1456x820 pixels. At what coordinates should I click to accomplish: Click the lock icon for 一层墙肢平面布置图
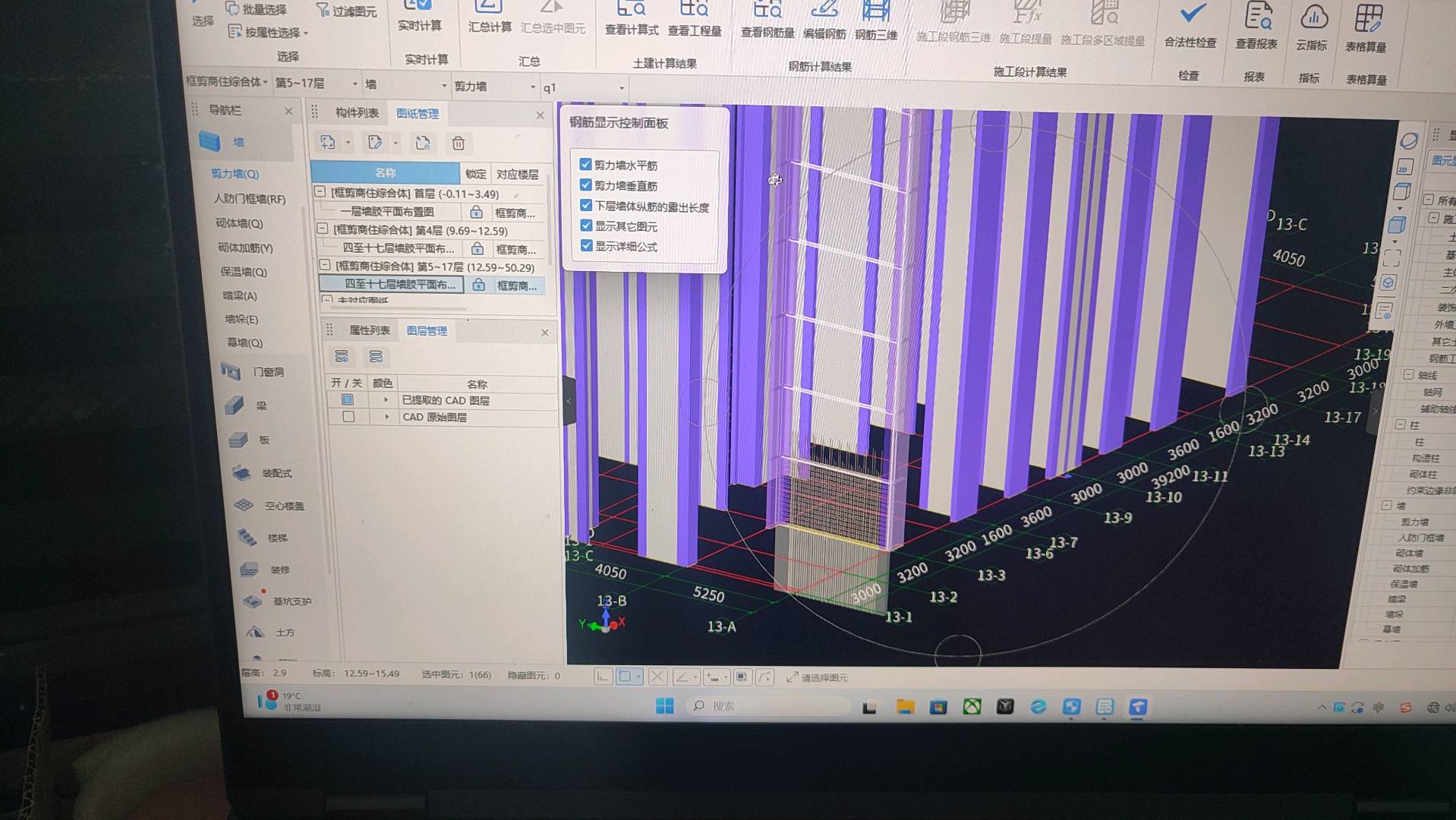[476, 212]
